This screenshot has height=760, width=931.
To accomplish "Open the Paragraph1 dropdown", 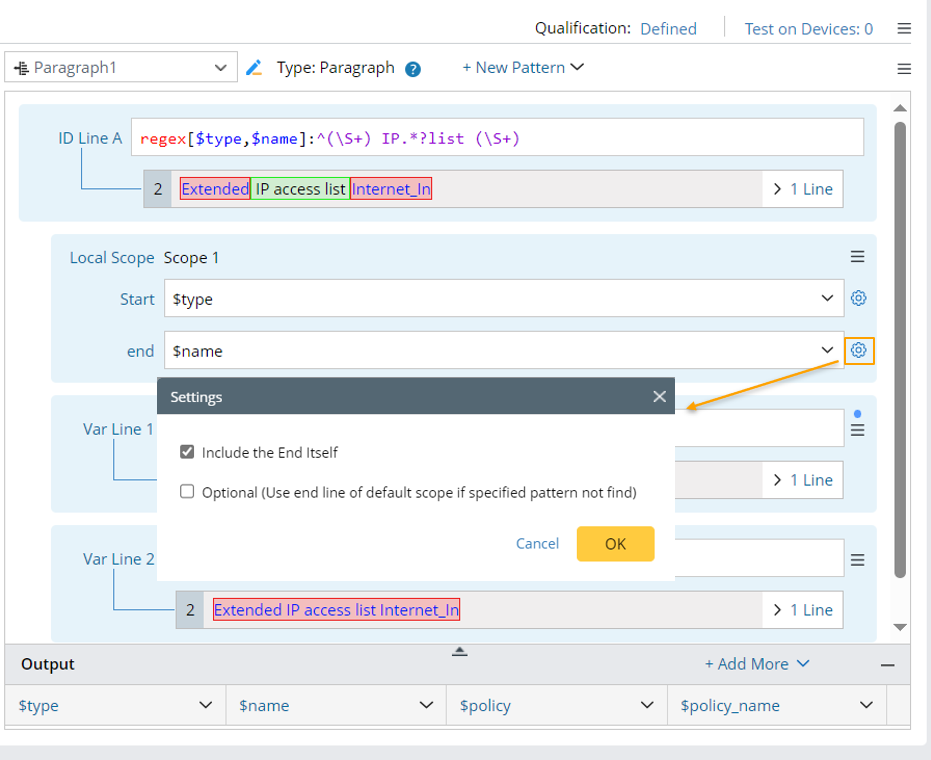I will (121, 68).
